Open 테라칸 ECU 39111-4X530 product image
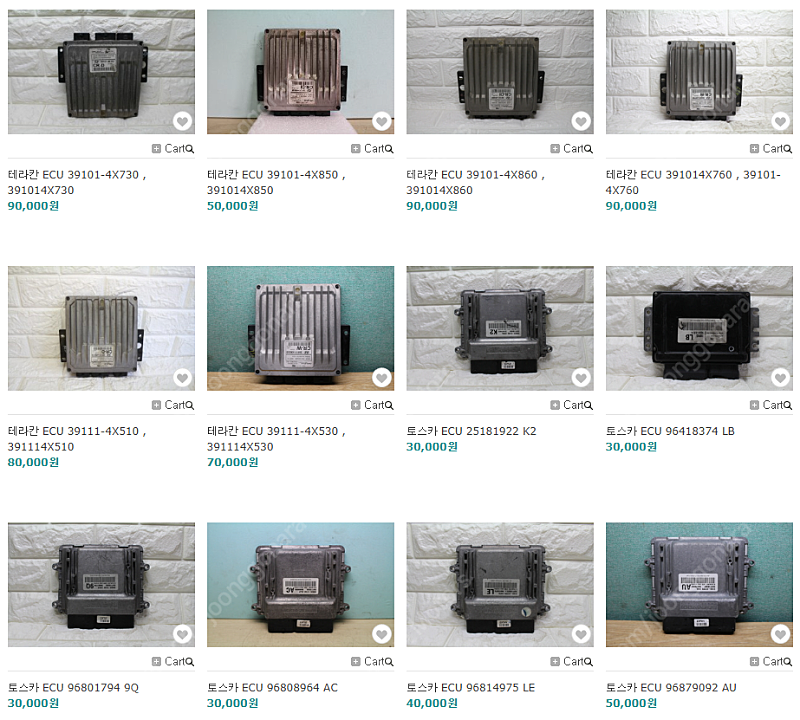Image resolution: width=800 pixels, height=720 pixels. coord(301,328)
